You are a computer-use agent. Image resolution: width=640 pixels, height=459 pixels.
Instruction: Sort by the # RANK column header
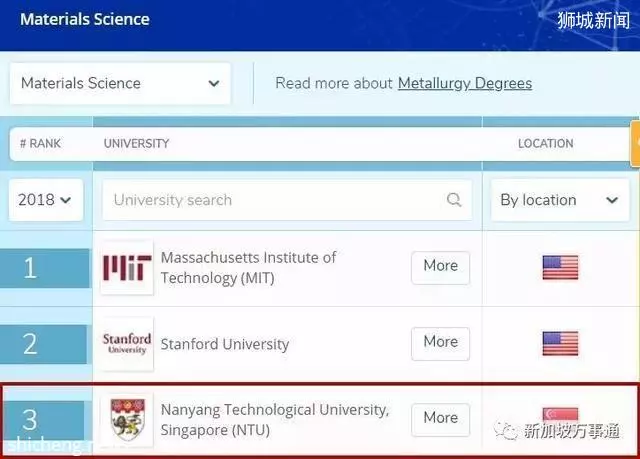[x=40, y=144]
